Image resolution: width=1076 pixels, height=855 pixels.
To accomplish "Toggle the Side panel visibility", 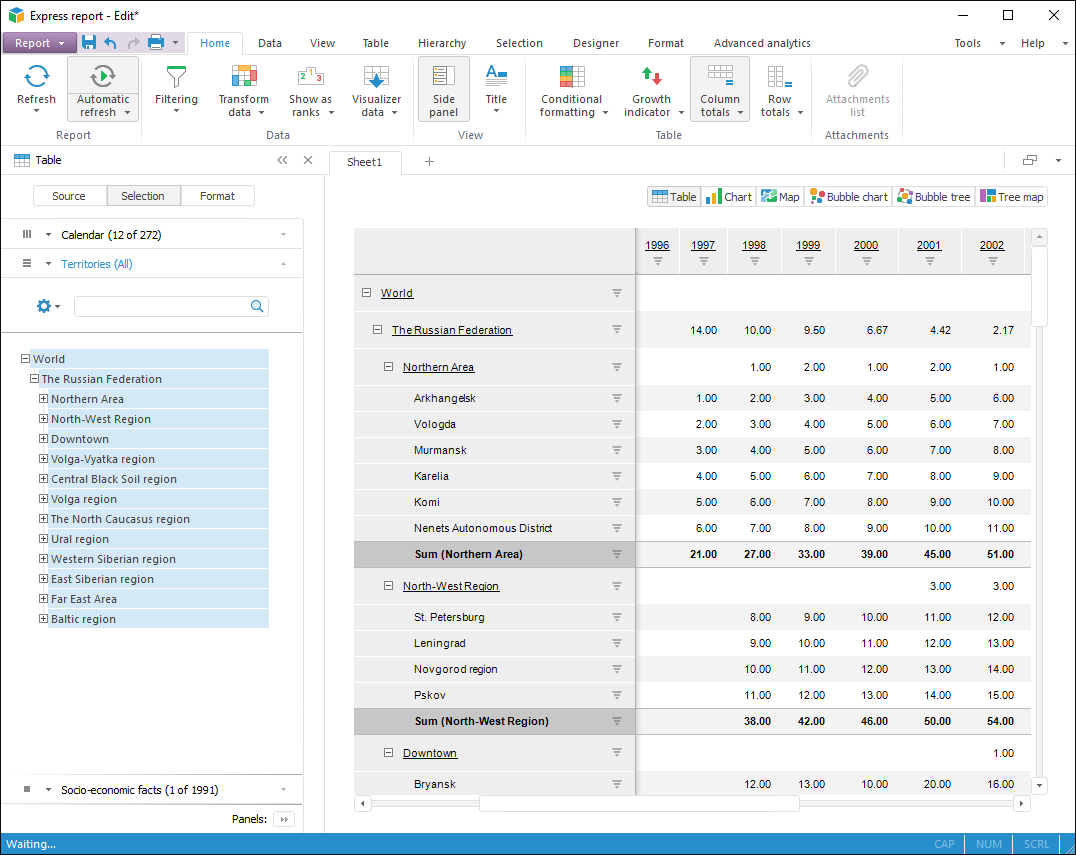I will [443, 88].
